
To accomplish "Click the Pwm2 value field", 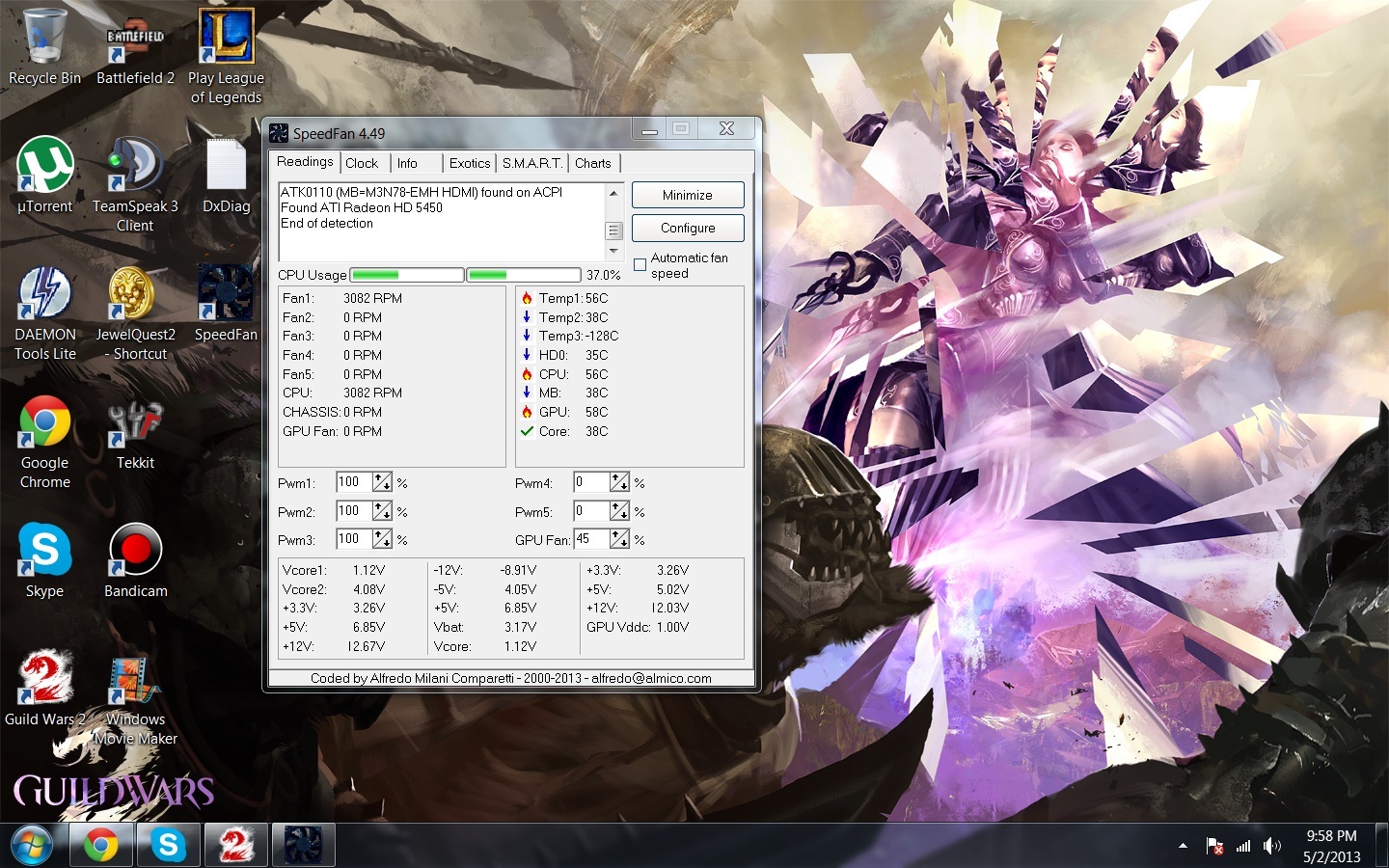I will 354,511.
